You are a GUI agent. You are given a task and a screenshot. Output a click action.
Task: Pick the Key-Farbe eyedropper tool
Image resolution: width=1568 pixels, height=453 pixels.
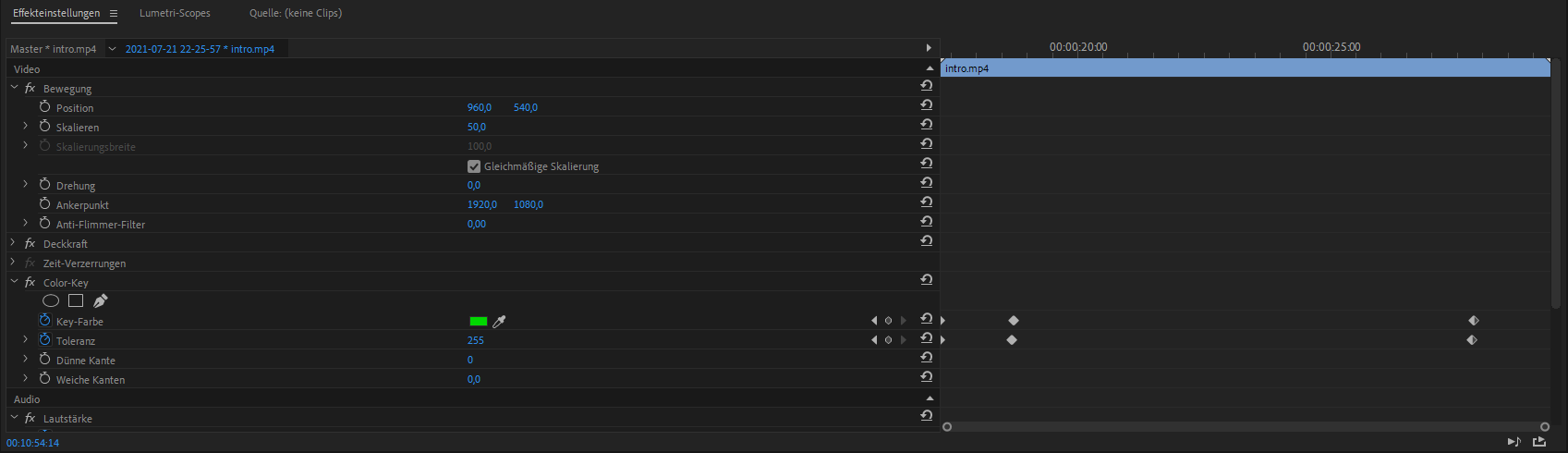[x=500, y=322]
